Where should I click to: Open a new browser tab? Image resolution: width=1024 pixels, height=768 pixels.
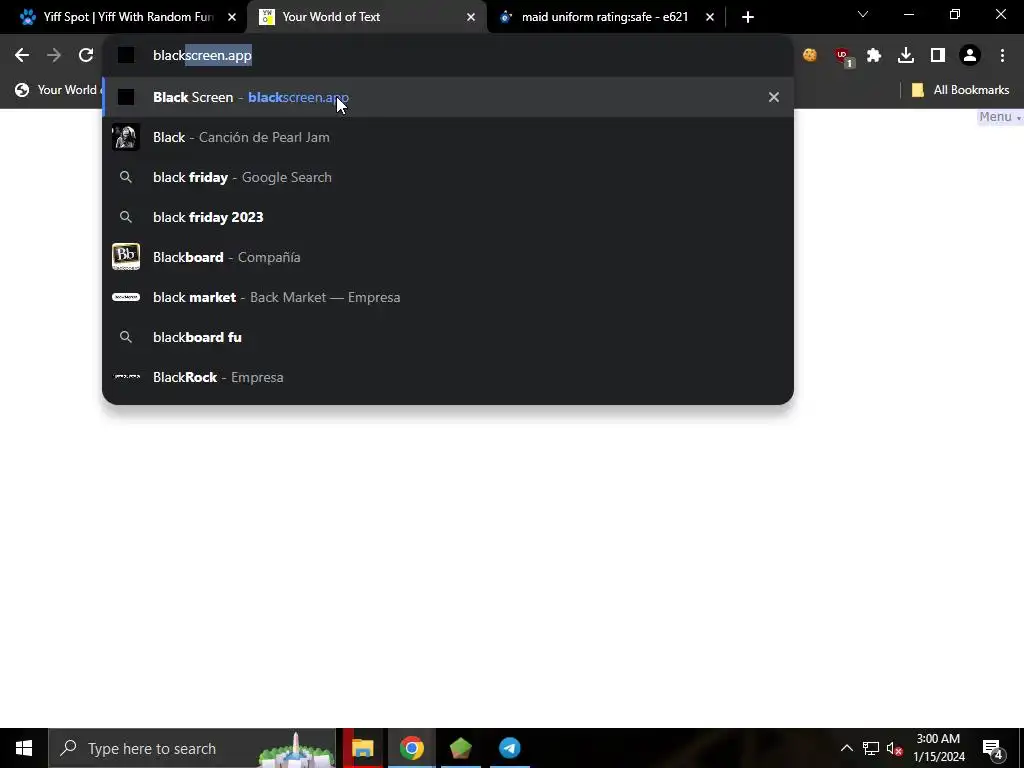tap(748, 17)
